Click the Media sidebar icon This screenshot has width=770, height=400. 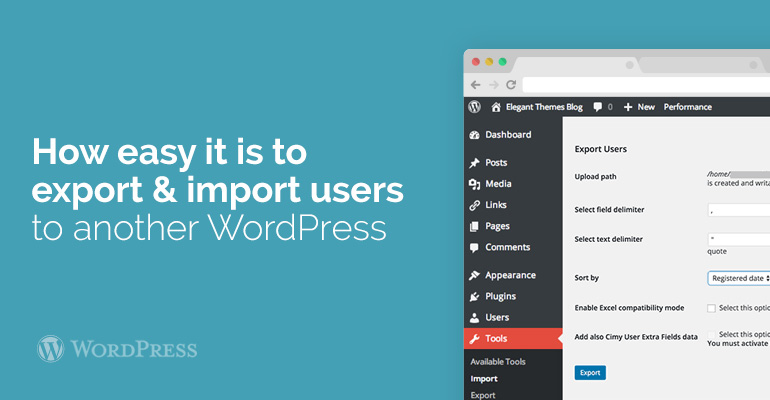(474, 184)
